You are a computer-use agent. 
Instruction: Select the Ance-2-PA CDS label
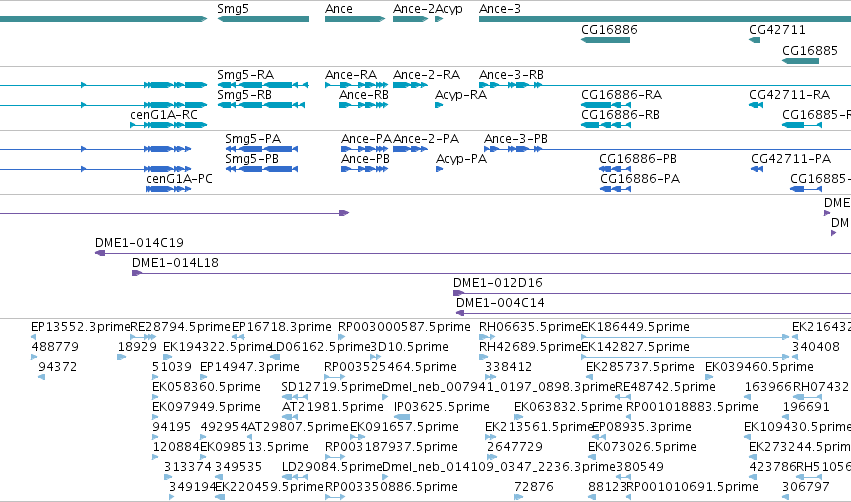(426, 139)
